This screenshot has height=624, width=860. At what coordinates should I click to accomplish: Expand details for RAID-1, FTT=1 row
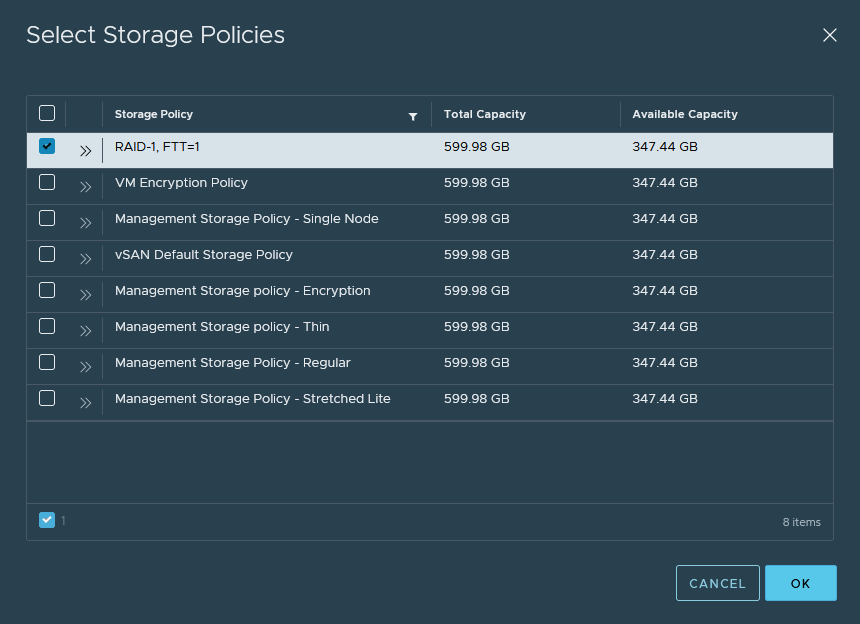[85, 151]
